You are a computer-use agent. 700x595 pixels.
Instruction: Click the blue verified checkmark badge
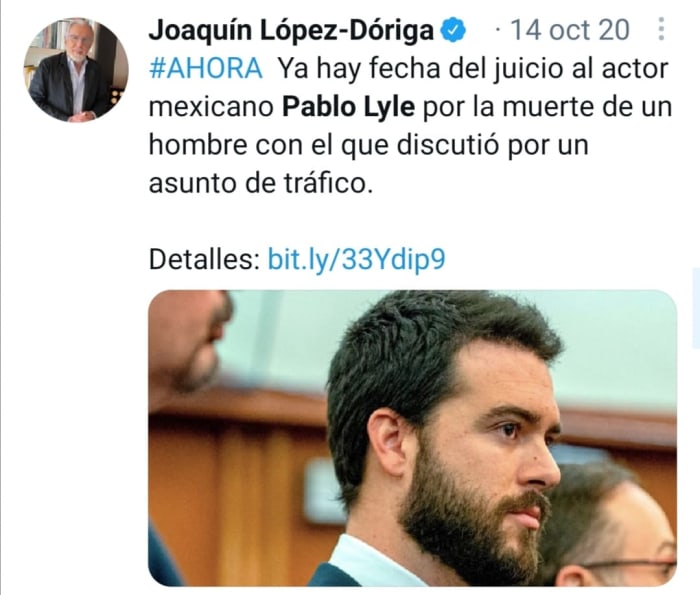(453, 30)
